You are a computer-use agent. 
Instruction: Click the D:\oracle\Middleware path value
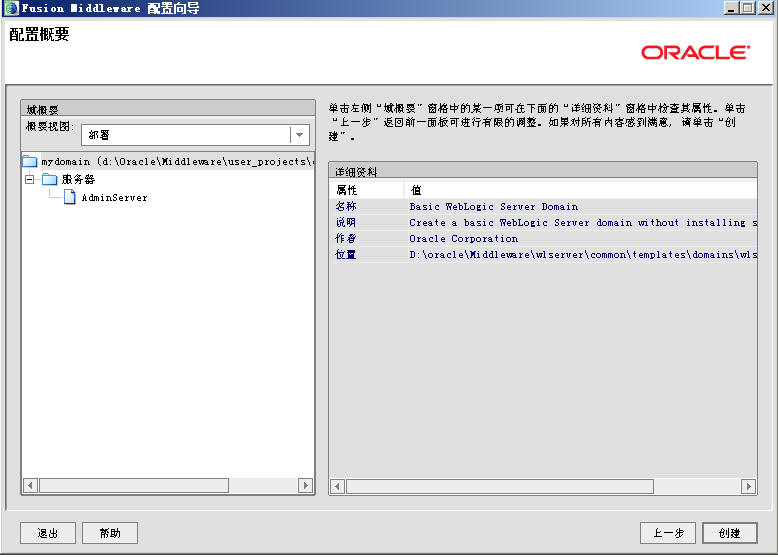coord(583,254)
